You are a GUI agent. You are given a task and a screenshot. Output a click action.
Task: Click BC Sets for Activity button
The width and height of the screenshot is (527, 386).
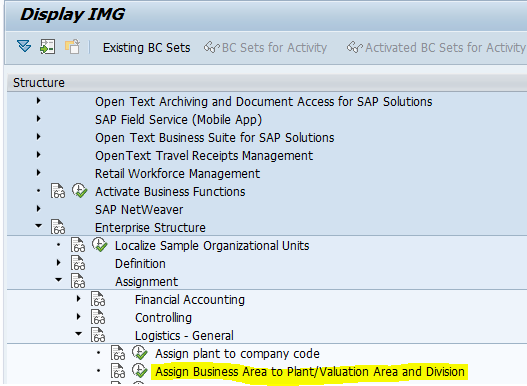coord(265,48)
